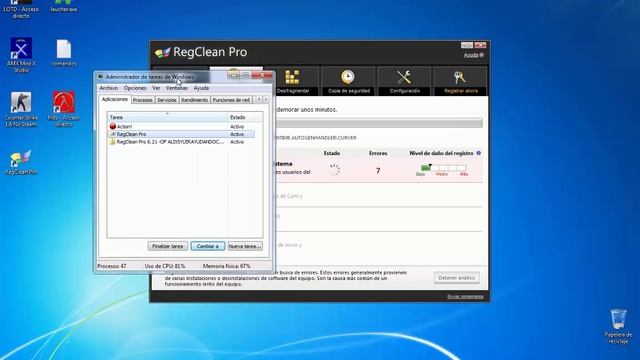Viewport: 640px width, 360px height.
Task: Open the Enviar comentarios link
Action: click(465, 296)
